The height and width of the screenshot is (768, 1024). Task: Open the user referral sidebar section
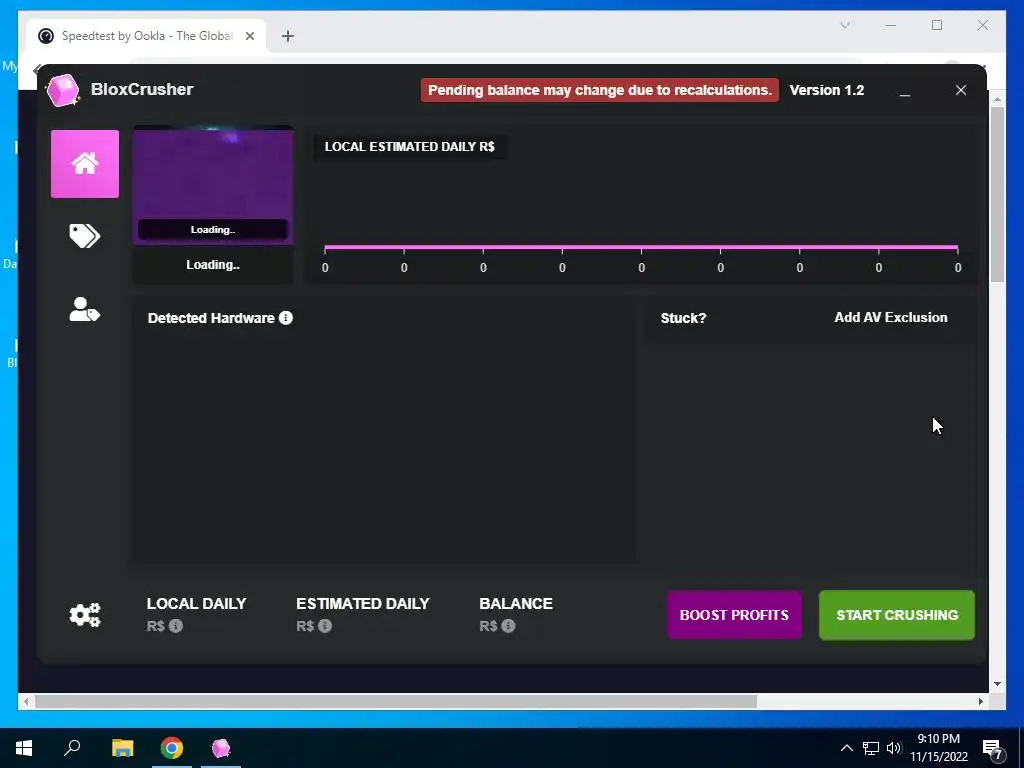[x=85, y=310]
